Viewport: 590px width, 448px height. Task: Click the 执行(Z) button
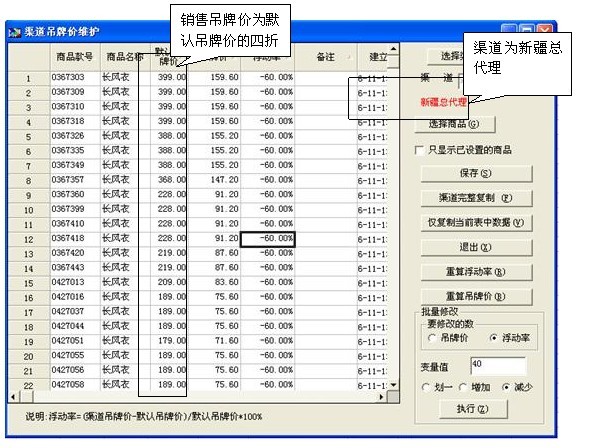tap(473, 409)
